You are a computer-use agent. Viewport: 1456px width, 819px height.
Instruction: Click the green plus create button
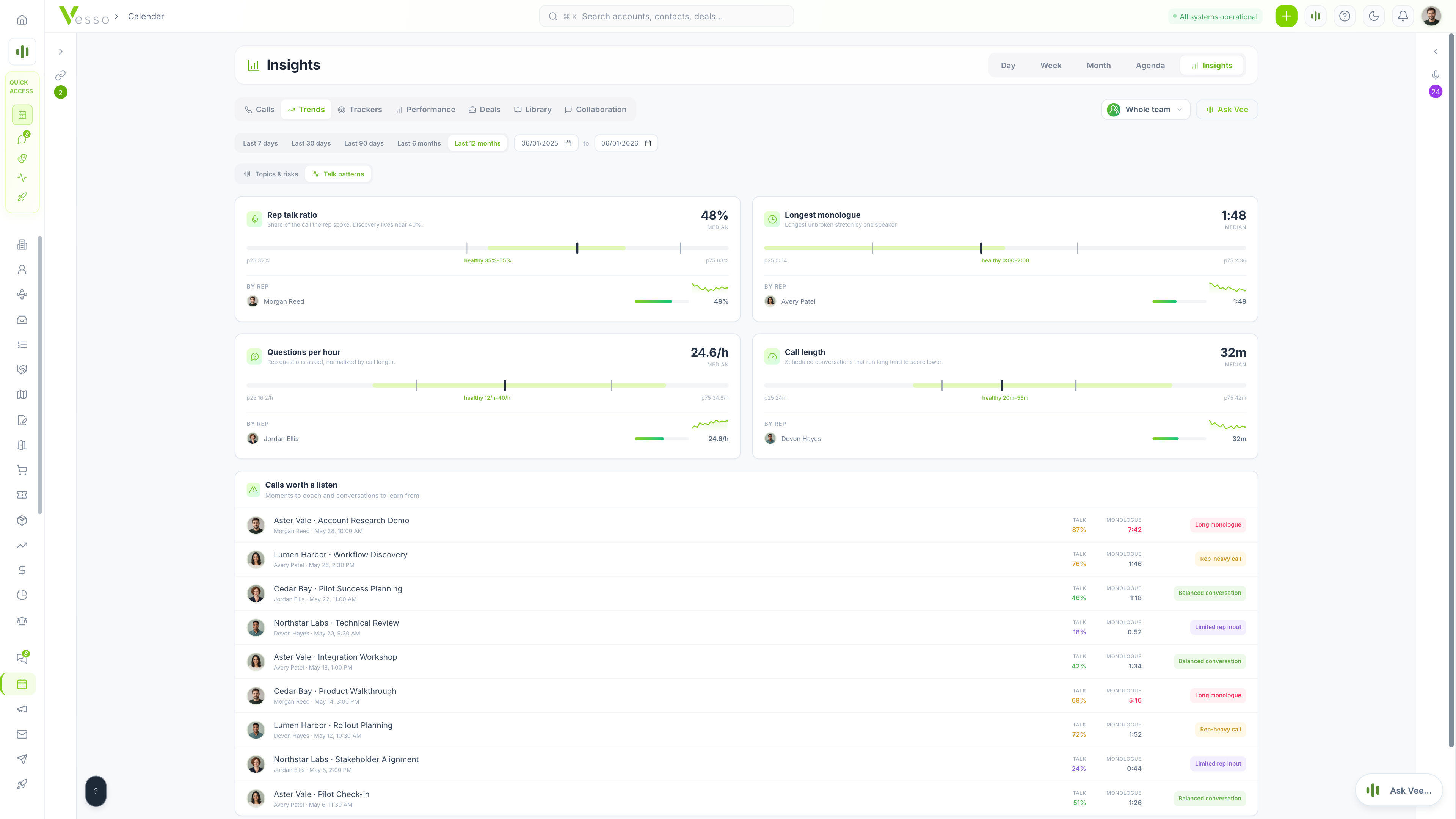tap(1286, 16)
